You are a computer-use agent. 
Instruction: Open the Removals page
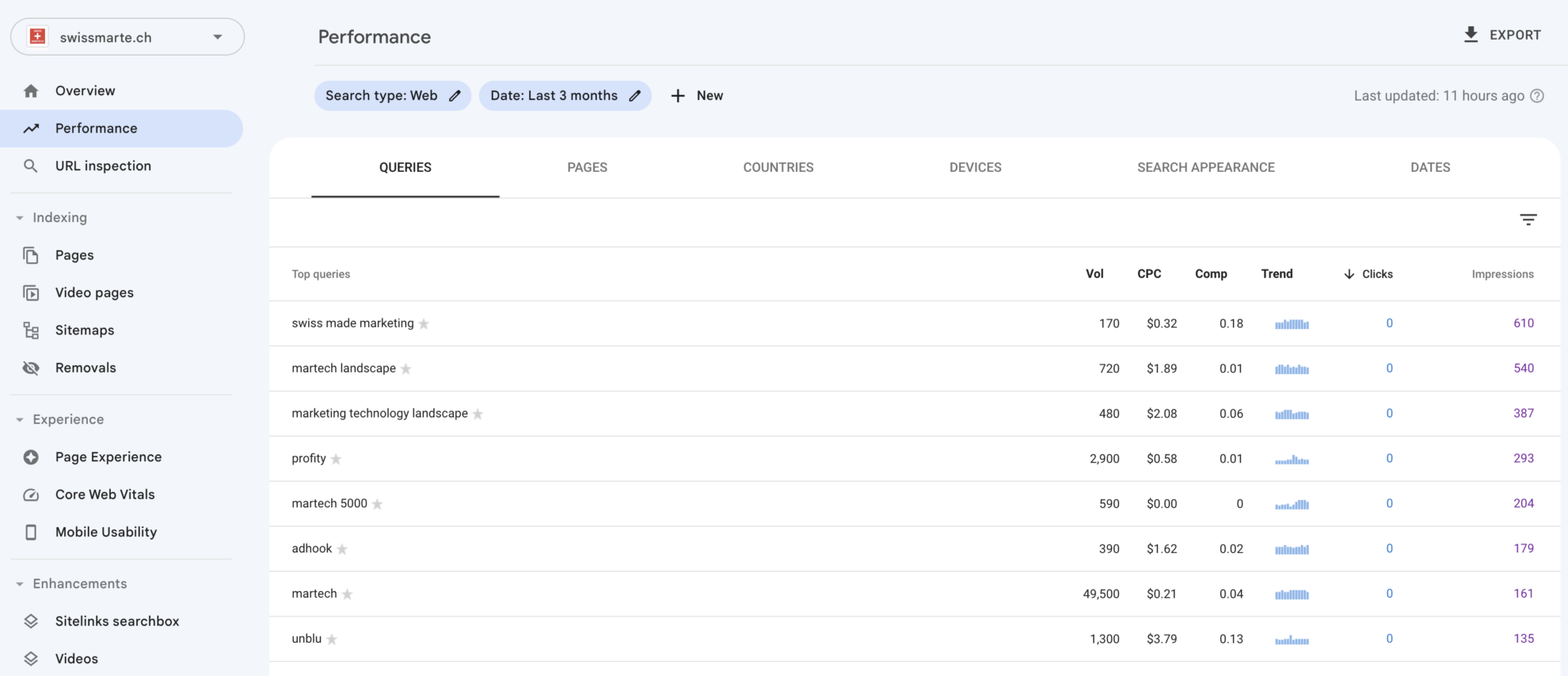coord(86,368)
